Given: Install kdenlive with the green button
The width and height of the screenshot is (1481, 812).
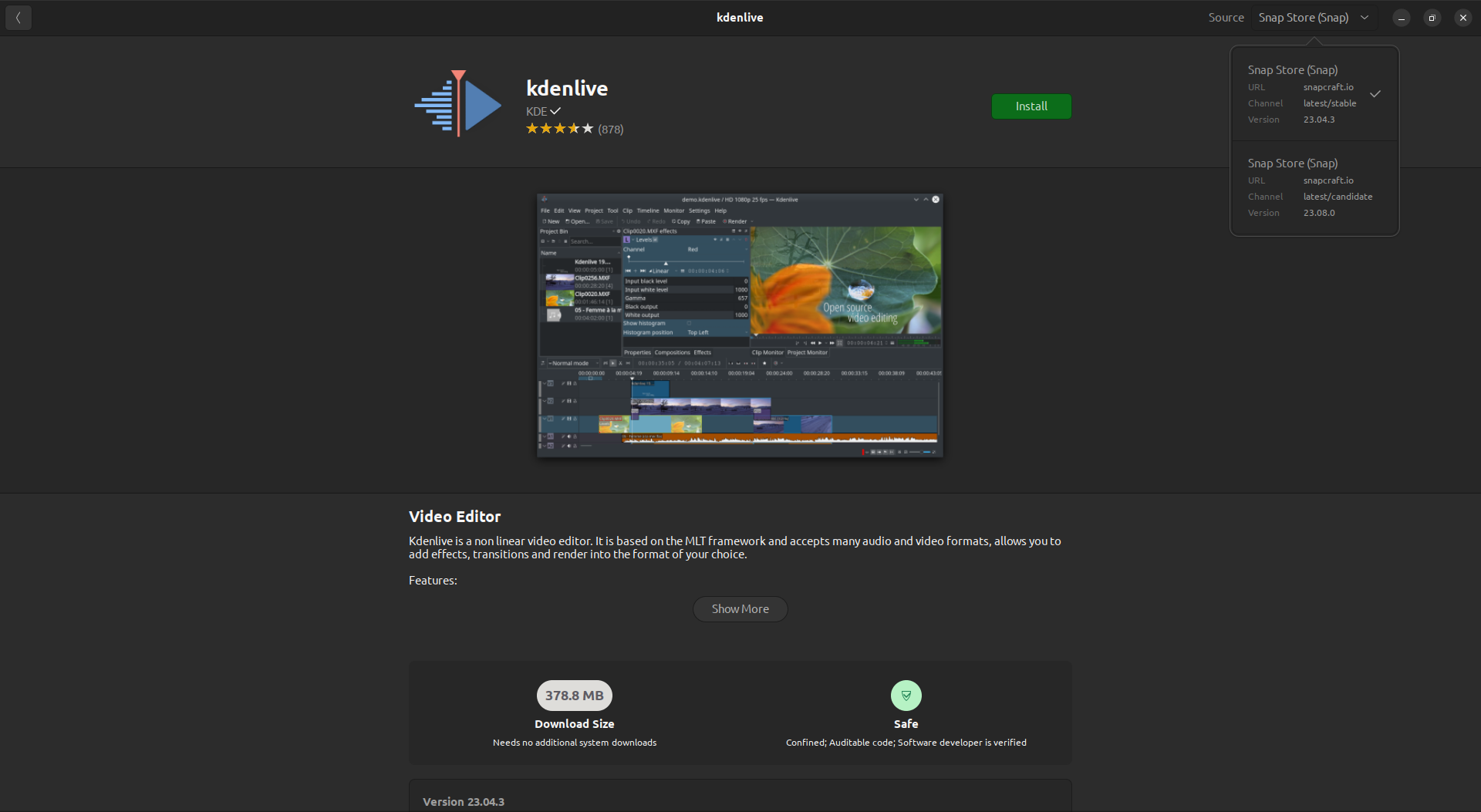Looking at the screenshot, I should click(1031, 106).
